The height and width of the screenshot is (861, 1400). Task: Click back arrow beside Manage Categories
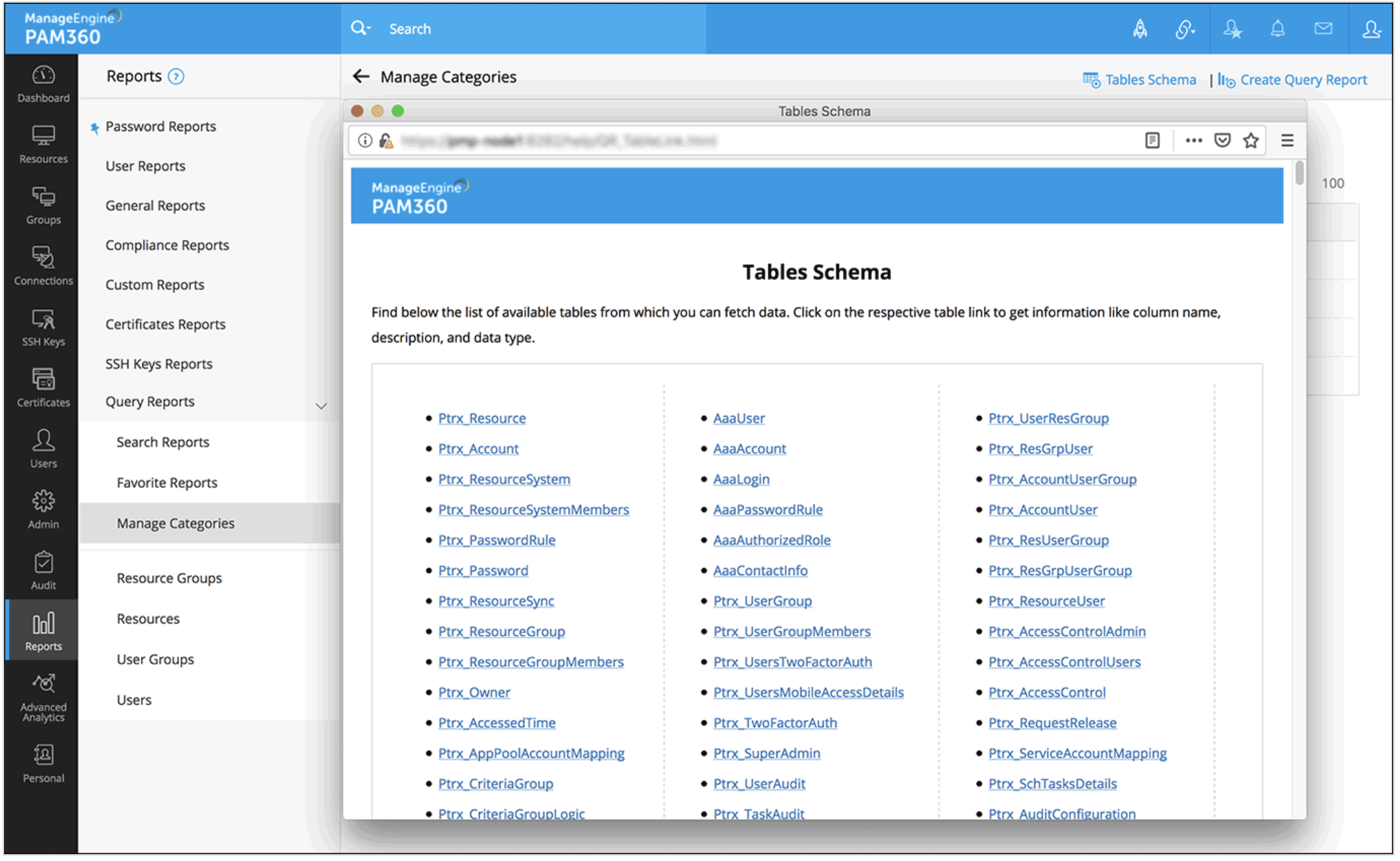click(x=360, y=76)
